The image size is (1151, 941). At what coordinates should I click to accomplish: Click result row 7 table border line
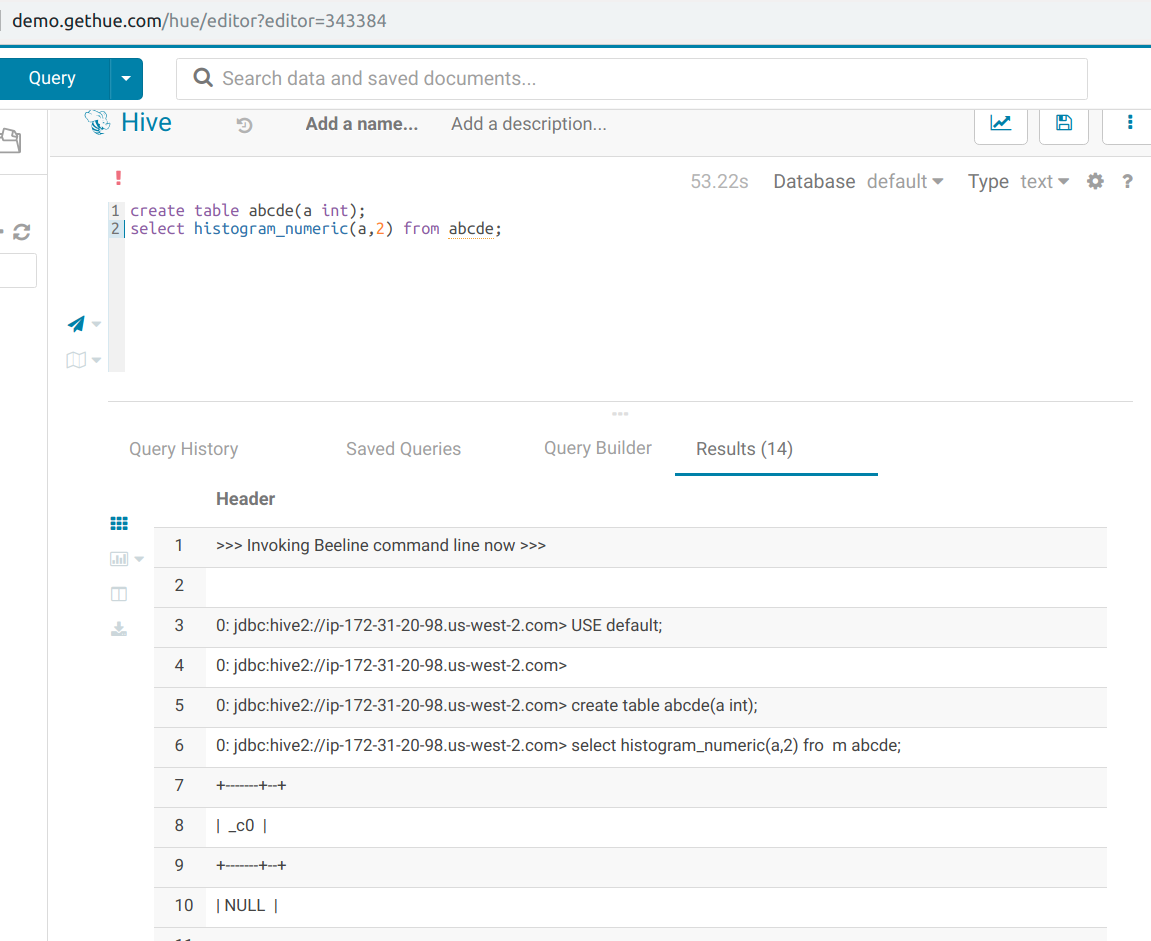(x=630, y=788)
